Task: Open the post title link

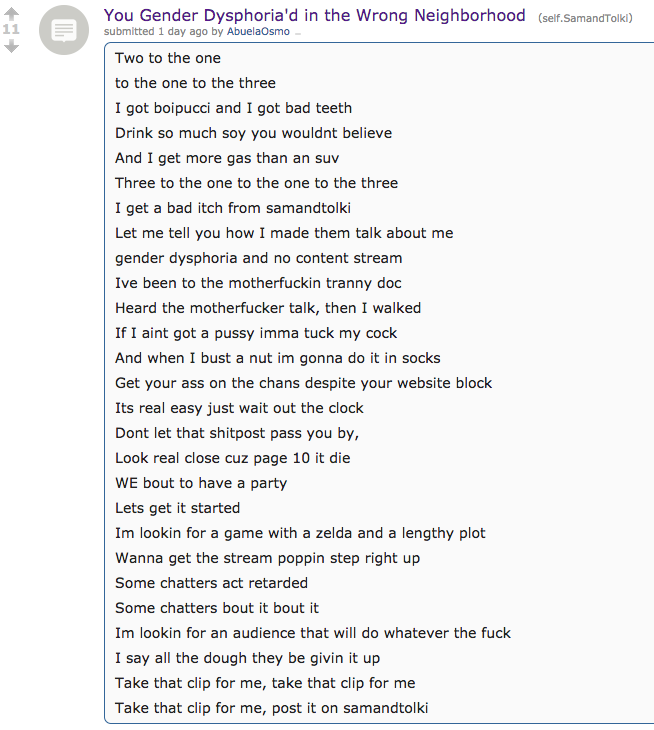Action: point(314,15)
